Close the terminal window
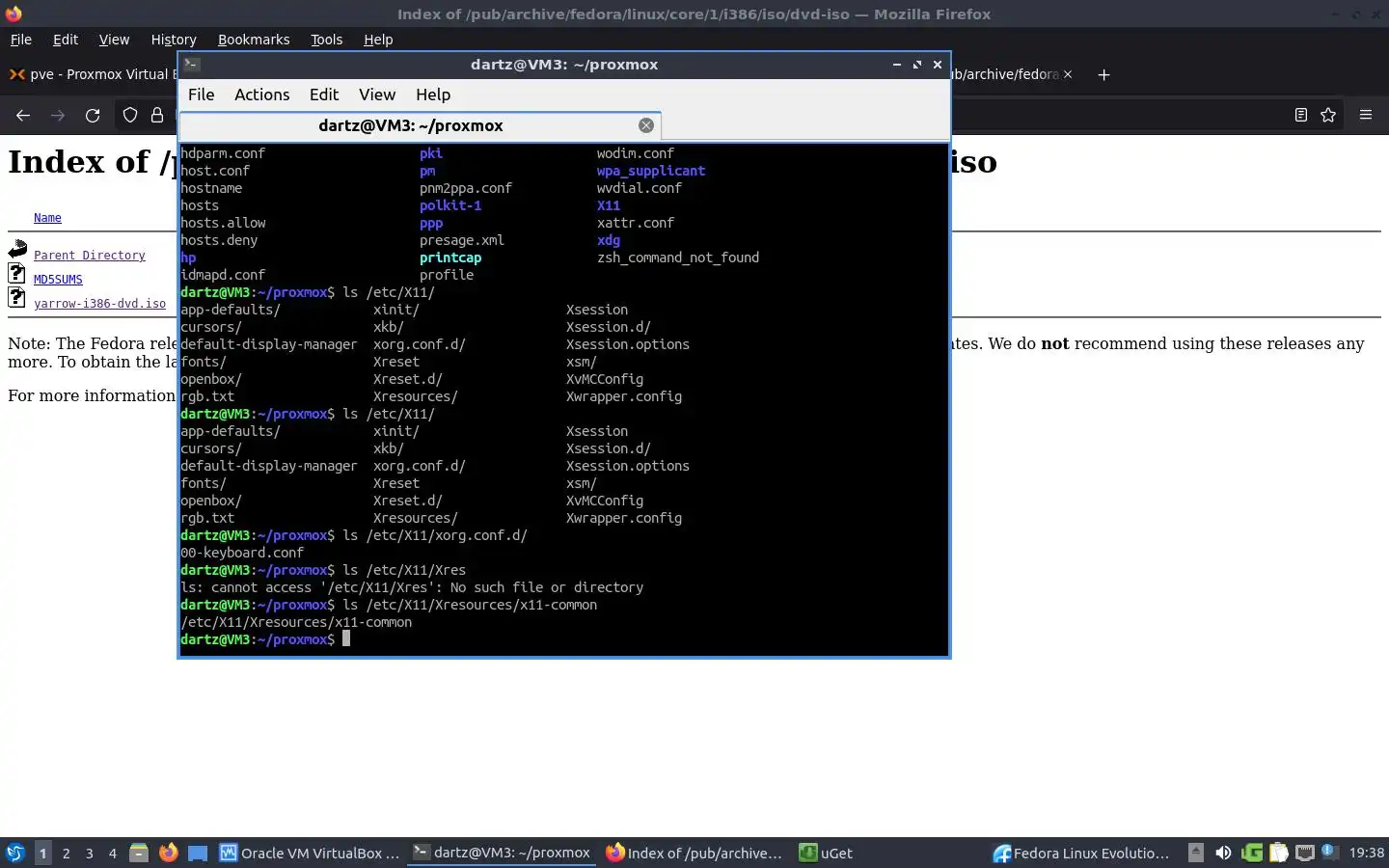 coord(938,65)
